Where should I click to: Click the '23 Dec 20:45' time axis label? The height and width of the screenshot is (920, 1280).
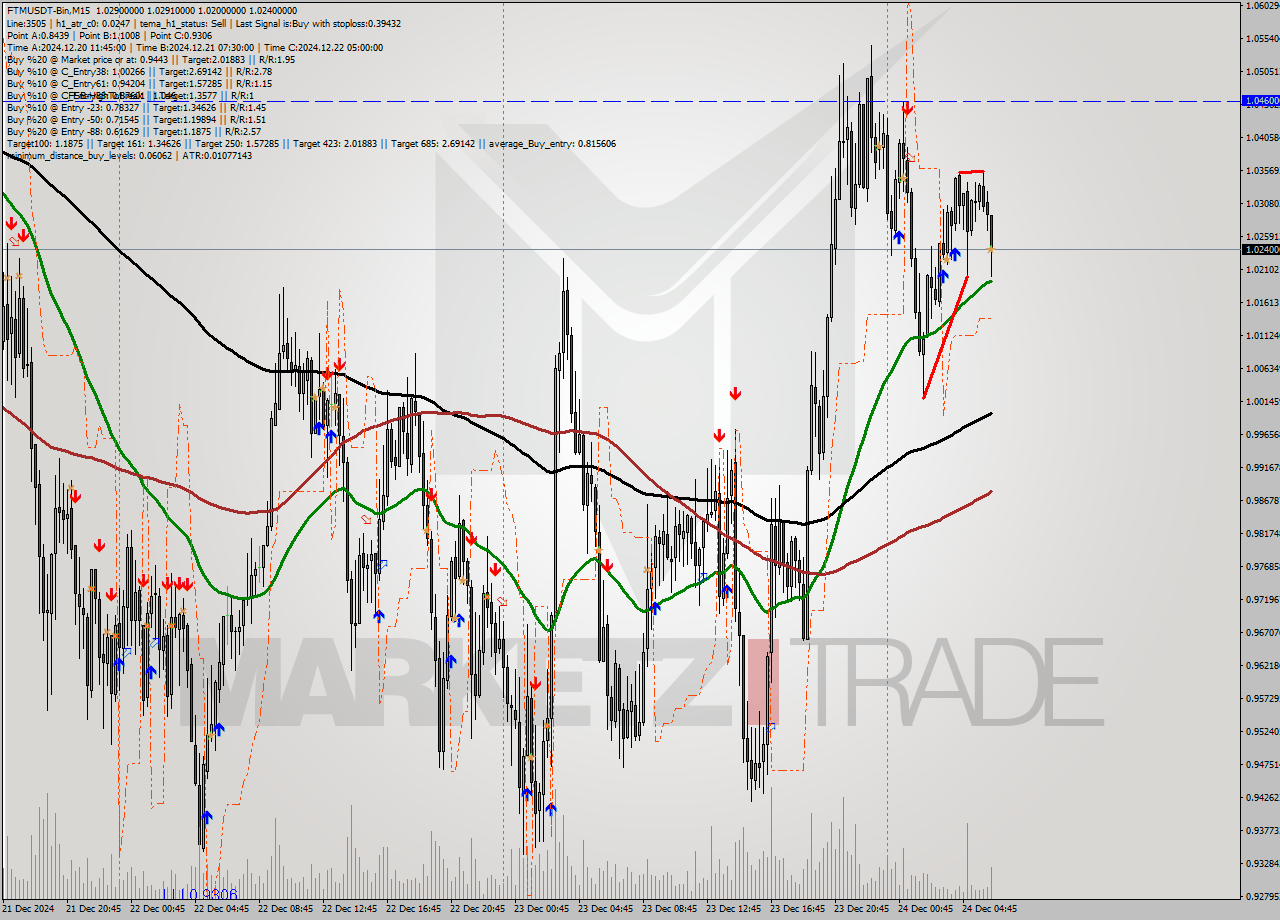[x=861, y=909]
